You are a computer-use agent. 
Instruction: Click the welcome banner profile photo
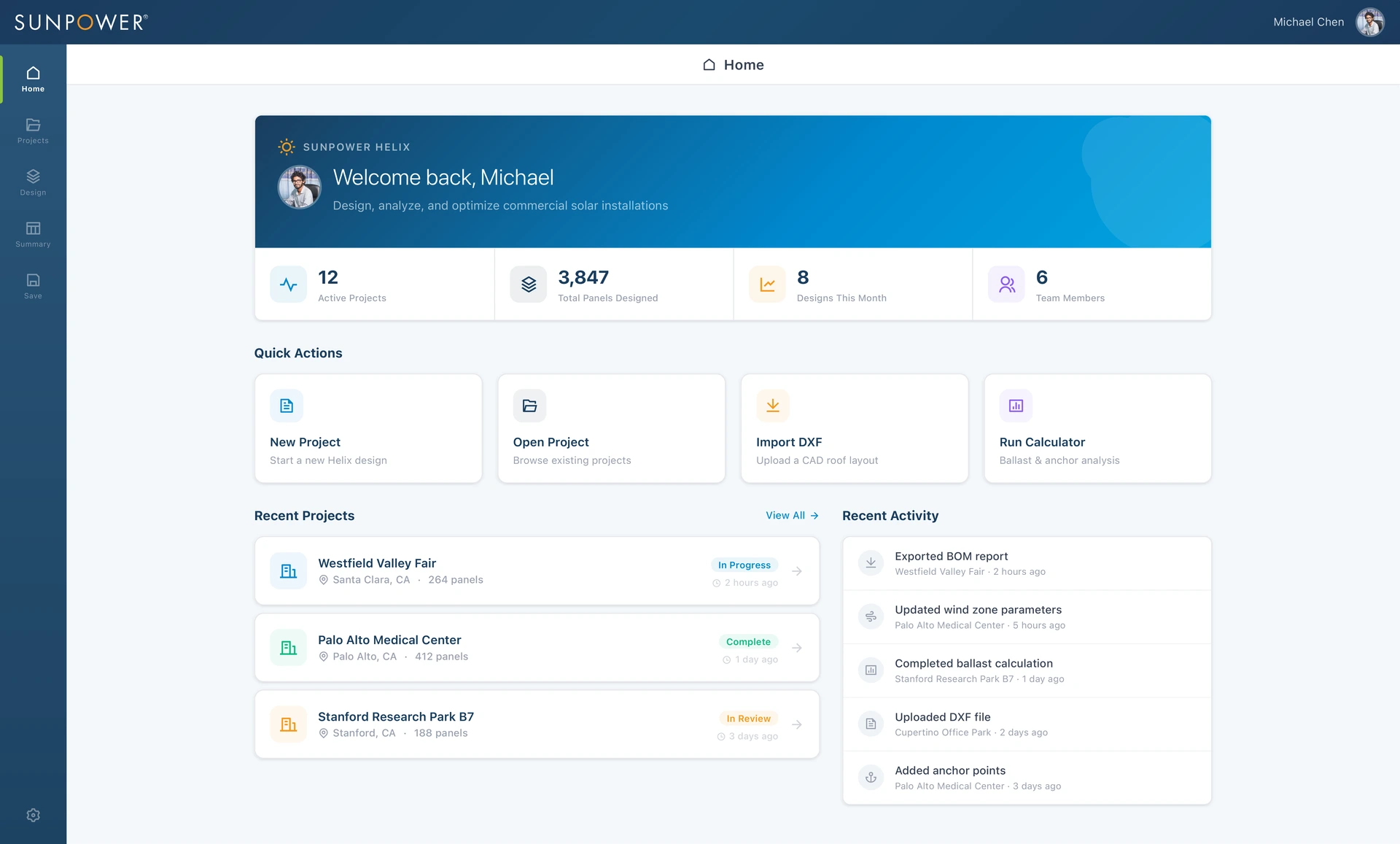[x=299, y=187]
